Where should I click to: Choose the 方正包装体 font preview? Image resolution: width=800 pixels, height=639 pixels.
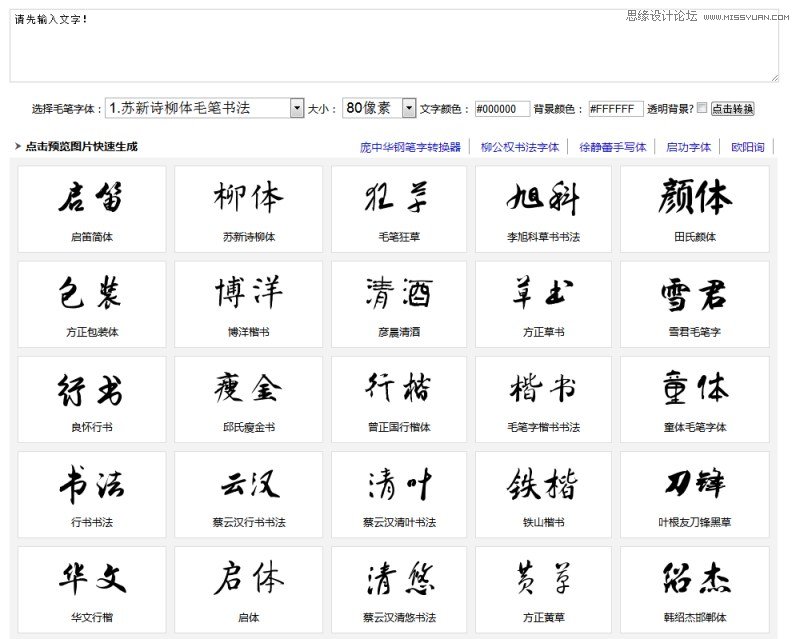tap(92, 304)
